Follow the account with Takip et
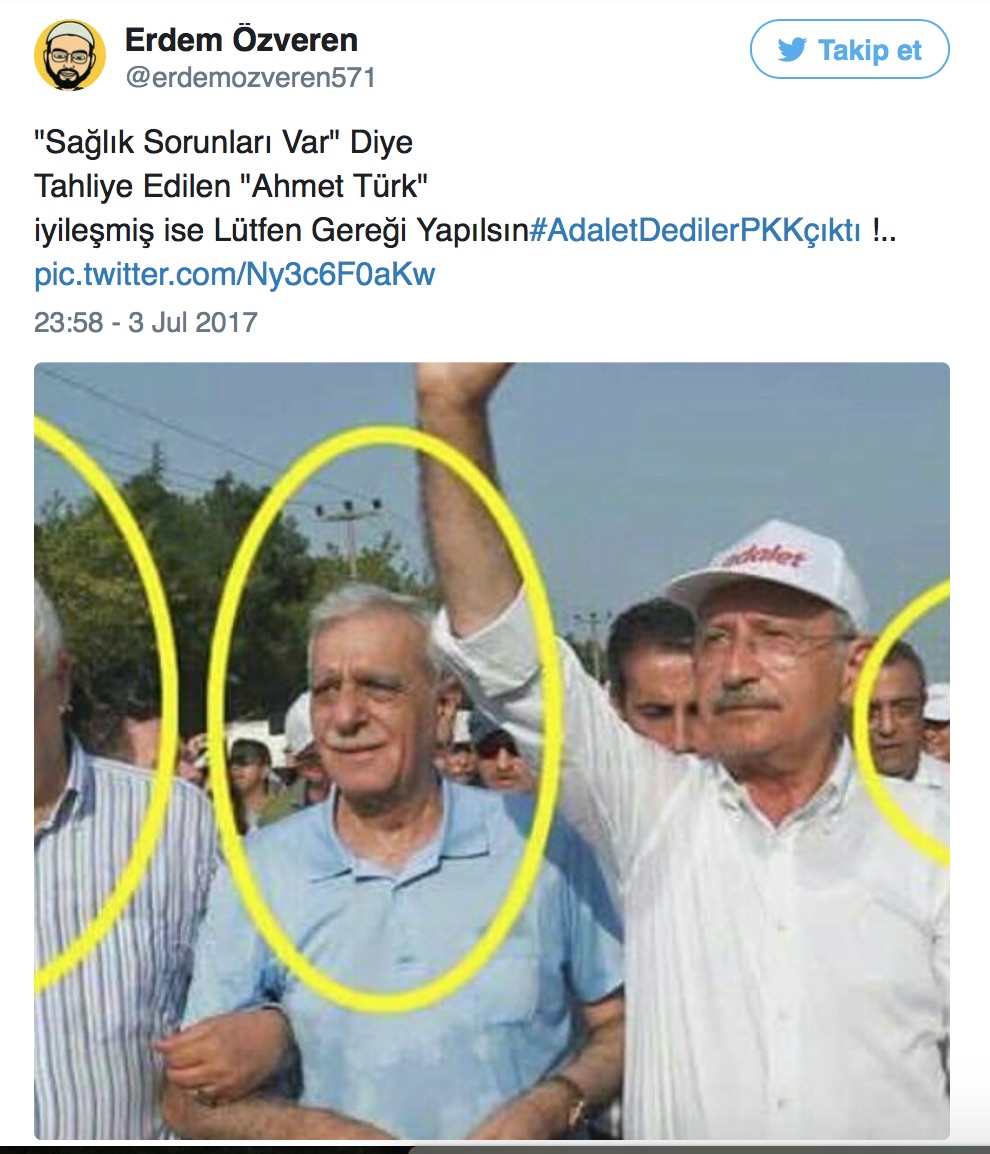The width and height of the screenshot is (990, 1154). pos(849,49)
